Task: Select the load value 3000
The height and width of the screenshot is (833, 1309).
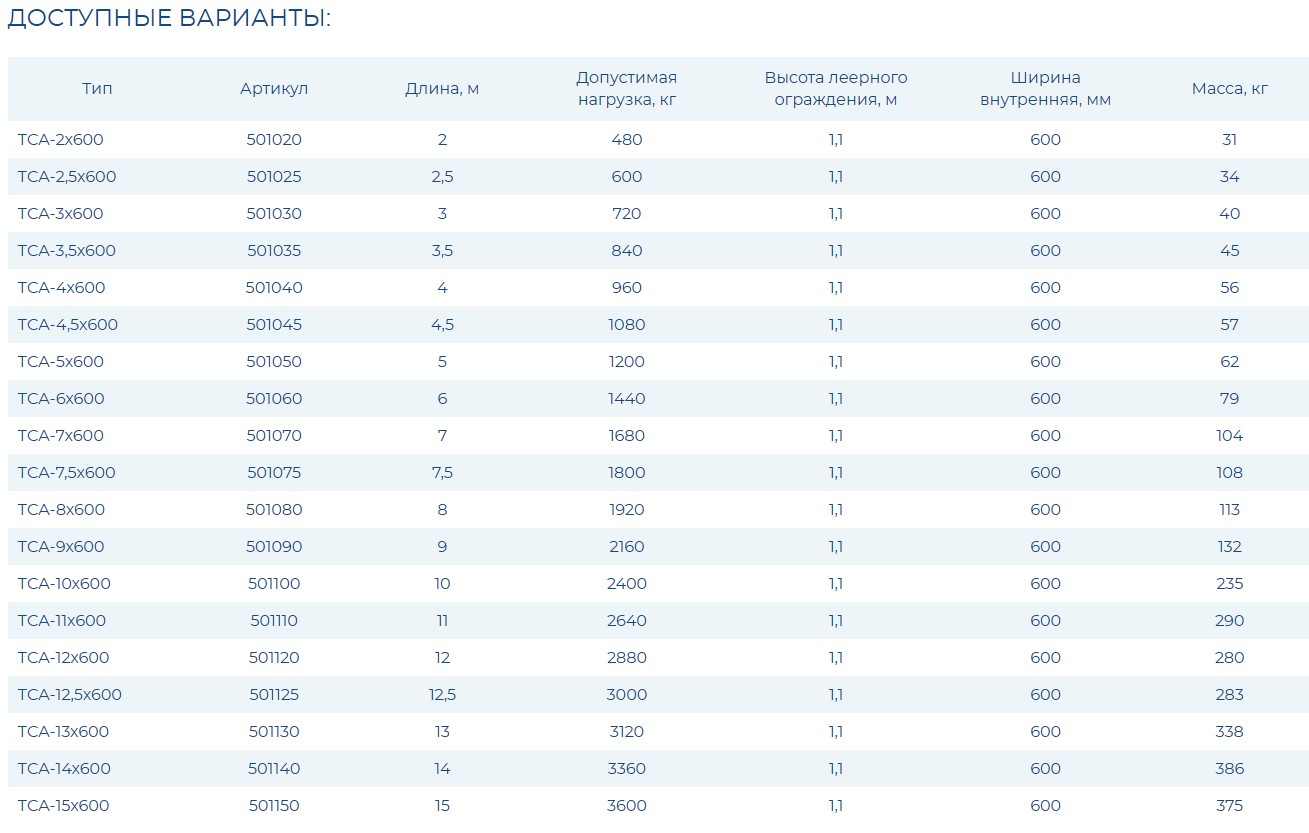Action: pyautogui.click(x=627, y=695)
